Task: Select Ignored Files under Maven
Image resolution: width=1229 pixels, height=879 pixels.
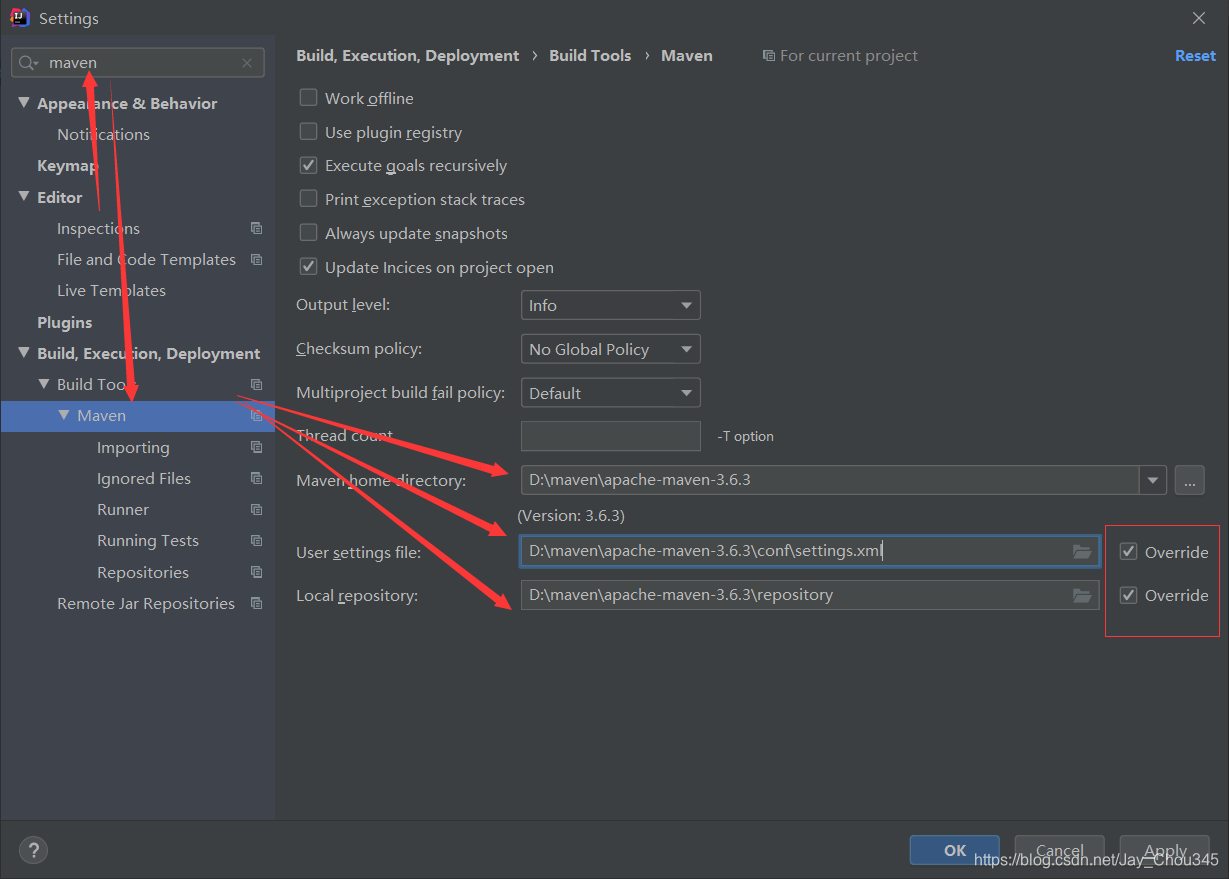Action: (x=144, y=478)
